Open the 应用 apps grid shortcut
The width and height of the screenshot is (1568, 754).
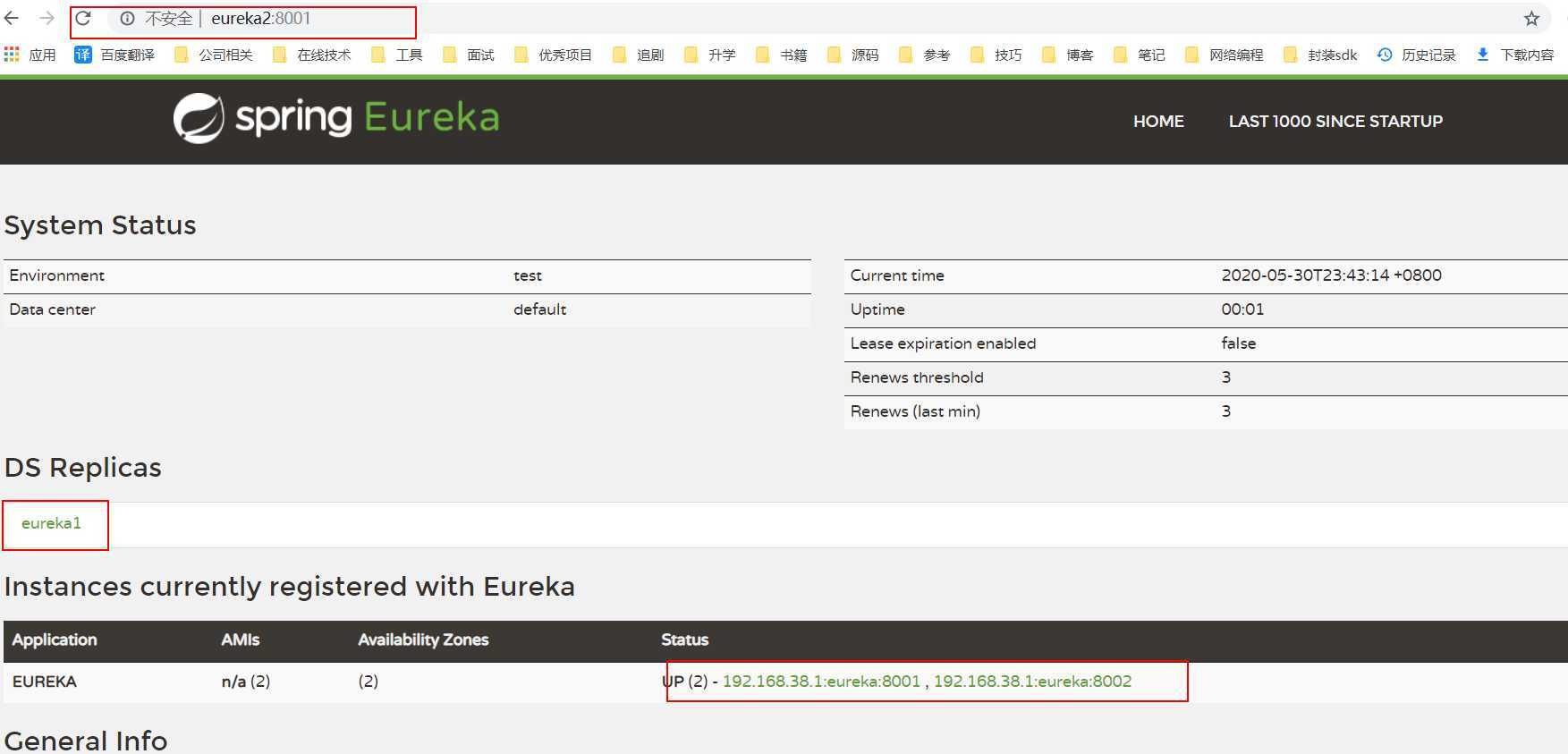tap(30, 55)
